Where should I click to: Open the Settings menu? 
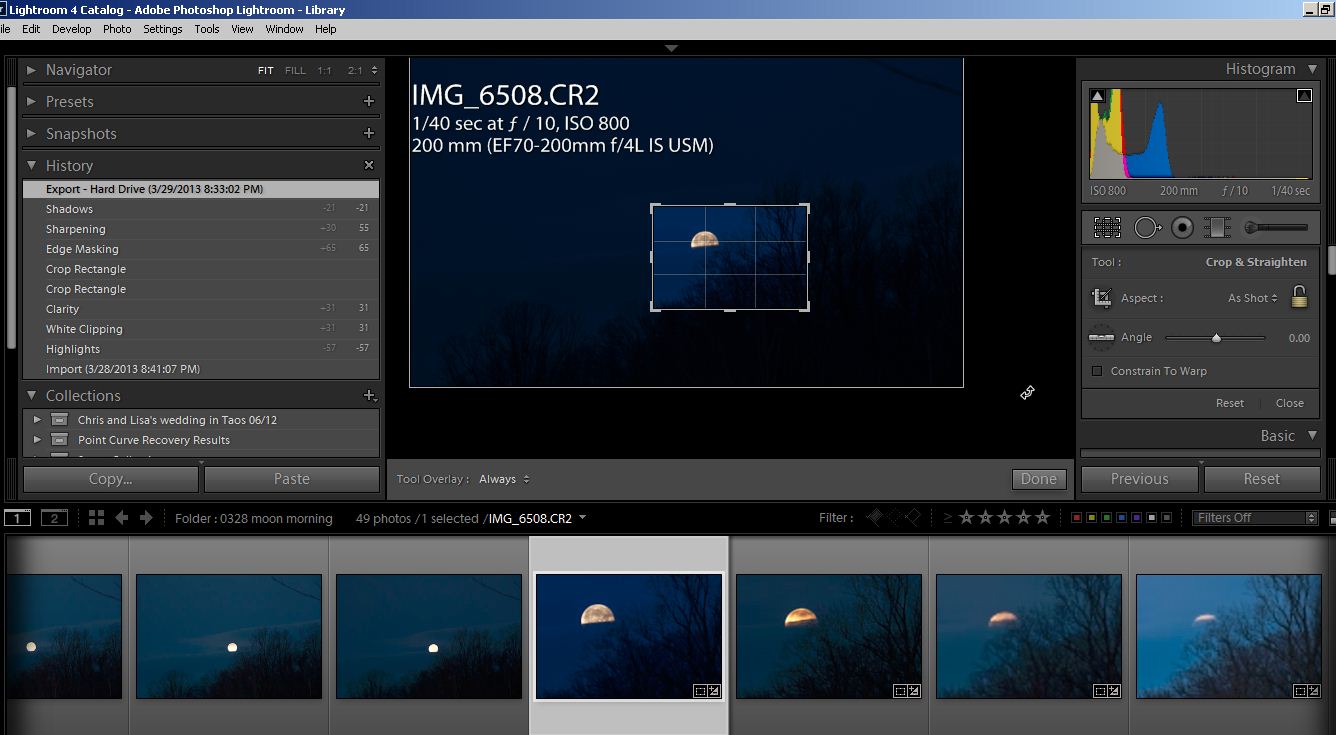(162, 29)
